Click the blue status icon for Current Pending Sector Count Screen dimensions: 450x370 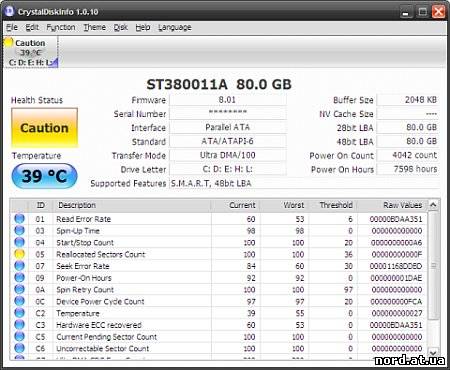[20, 336]
